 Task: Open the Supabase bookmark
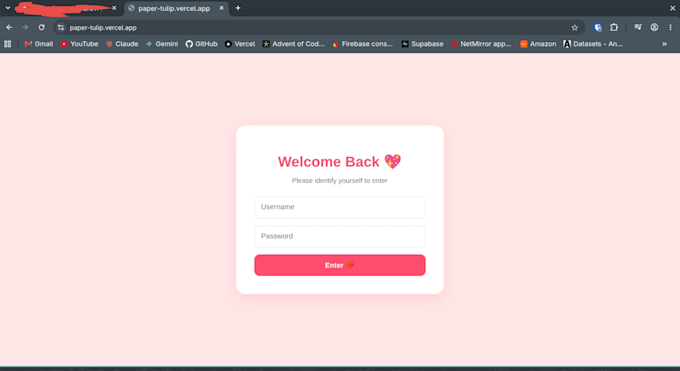pyautogui.click(x=422, y=44)
